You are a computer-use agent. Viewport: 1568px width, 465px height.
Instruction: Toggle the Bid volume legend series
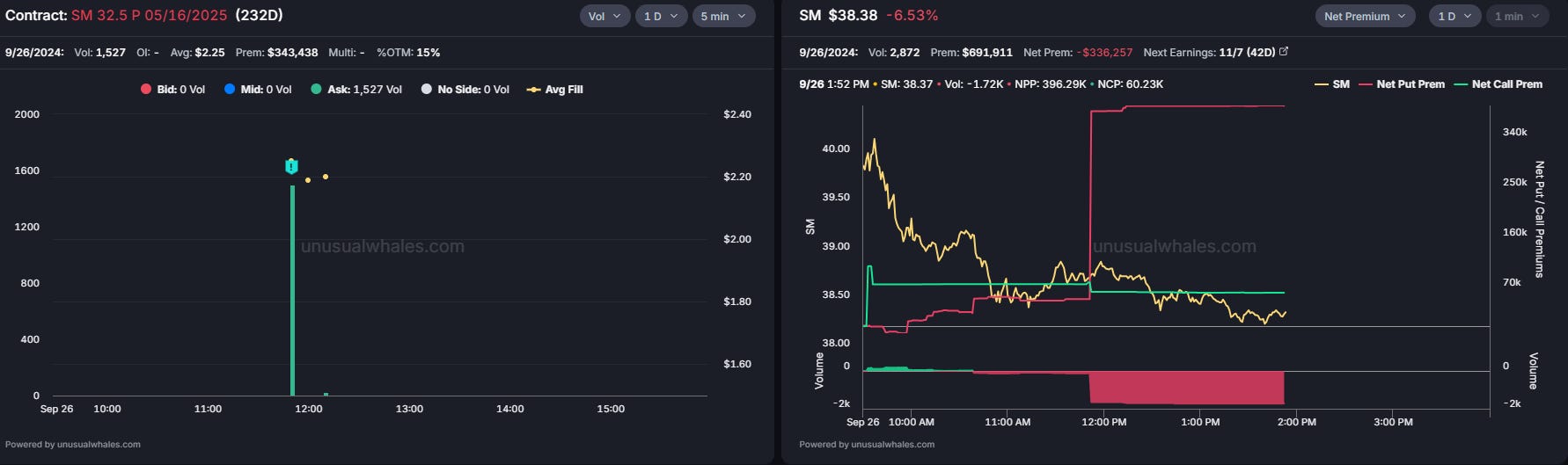tap(172, 89)
